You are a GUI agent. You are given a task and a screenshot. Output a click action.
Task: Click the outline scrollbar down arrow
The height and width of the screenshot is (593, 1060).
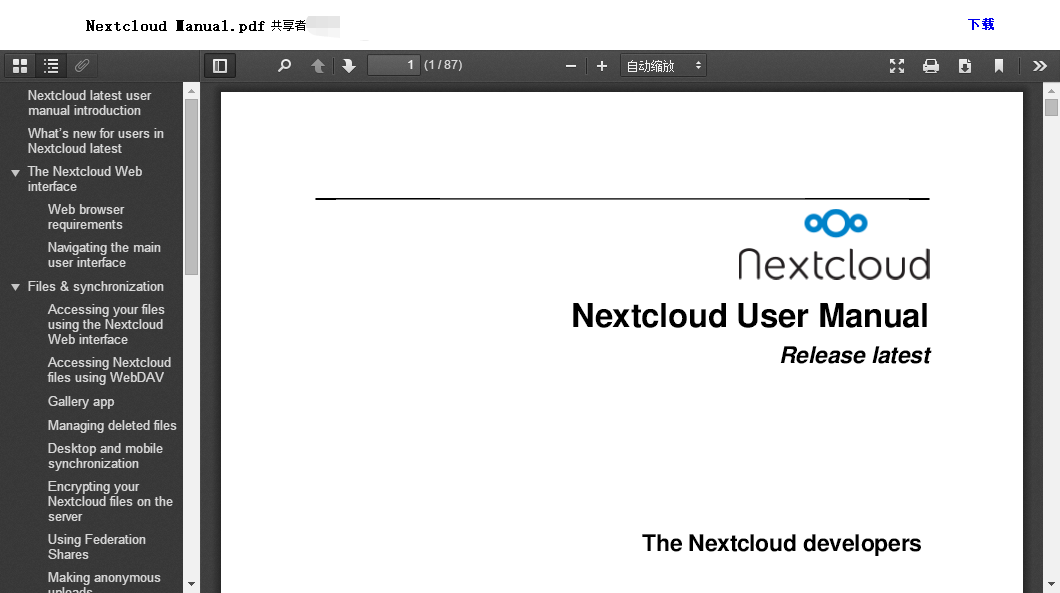(191, 584)
